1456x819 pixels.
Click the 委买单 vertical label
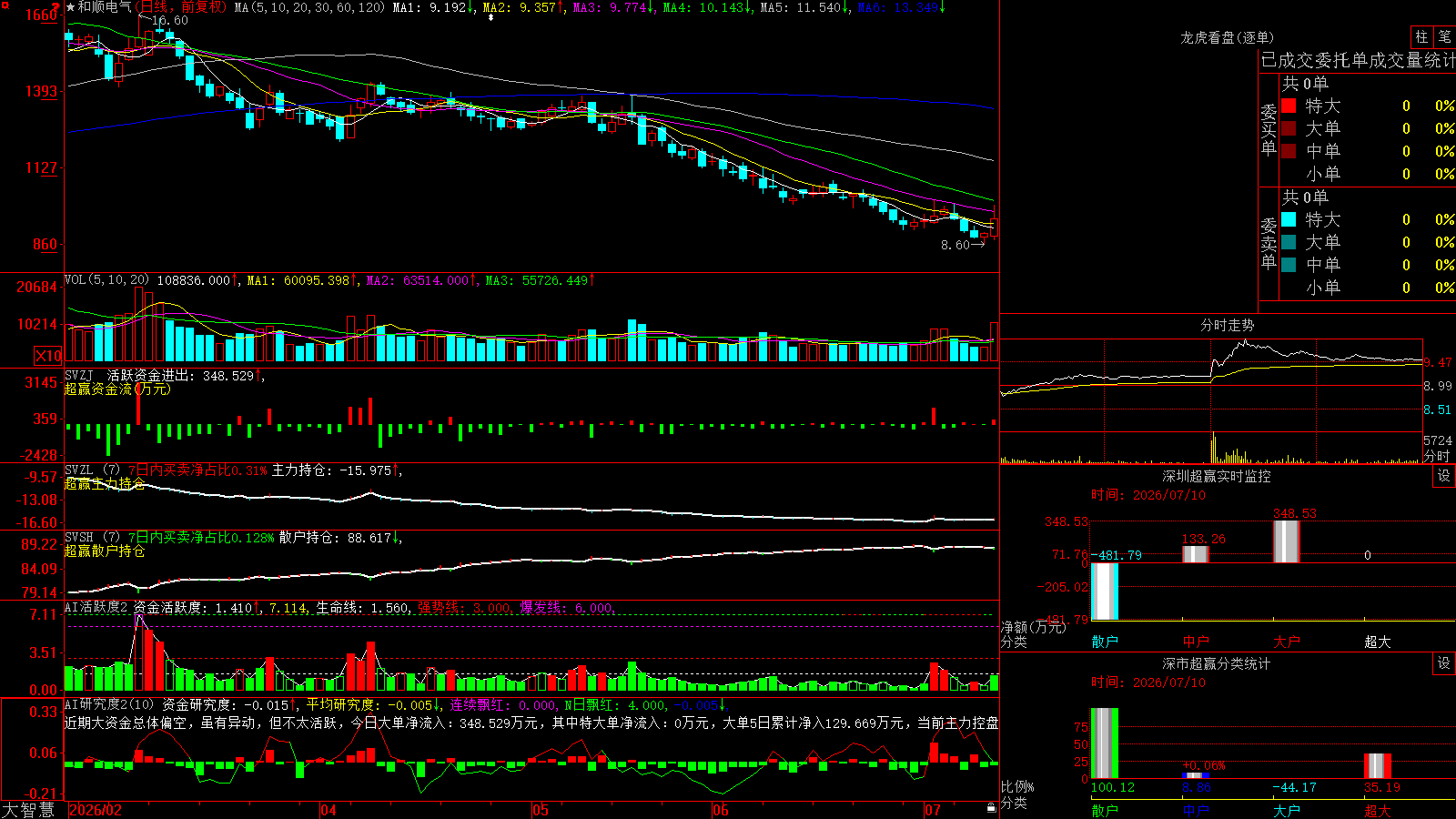tap(1269, 129)
